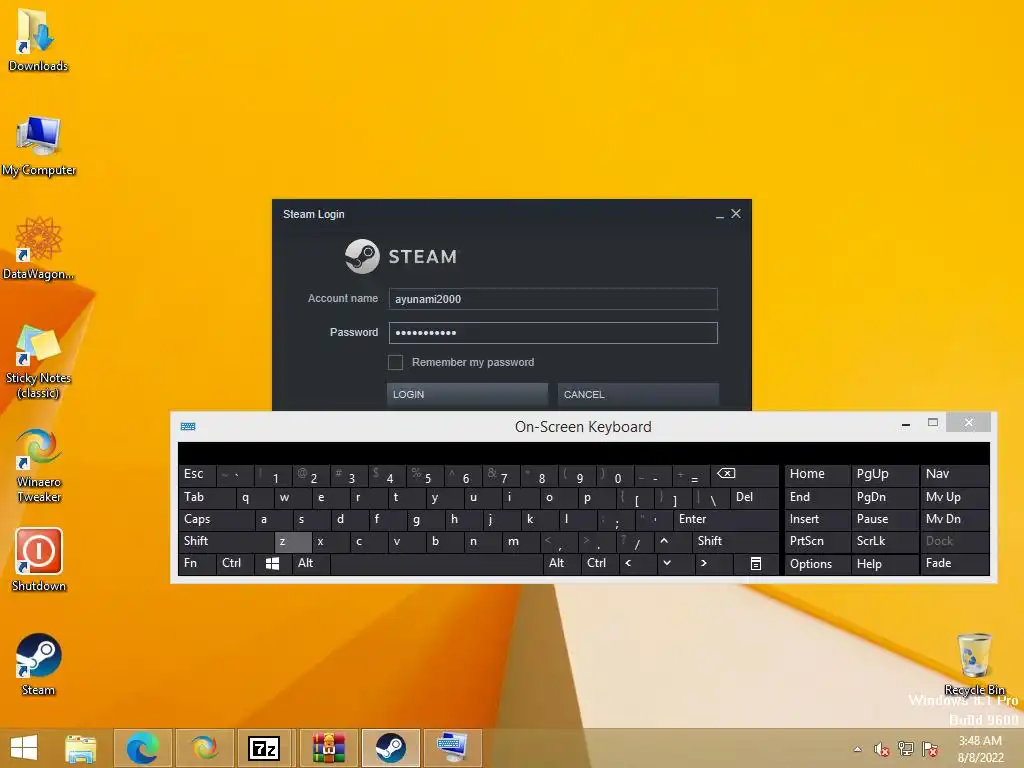
Task: Open File Explorer from taskbar
Action: coord(81,748)
